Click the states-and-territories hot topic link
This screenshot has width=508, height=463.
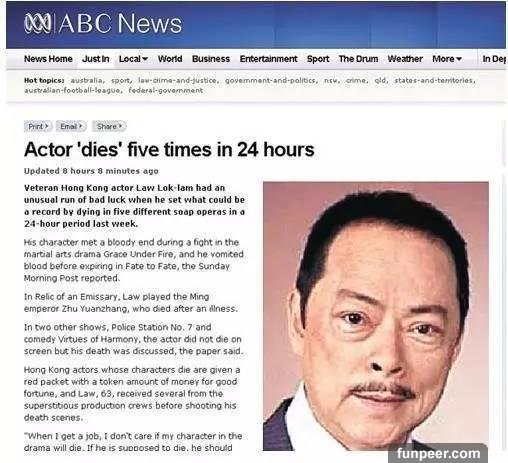434,80
